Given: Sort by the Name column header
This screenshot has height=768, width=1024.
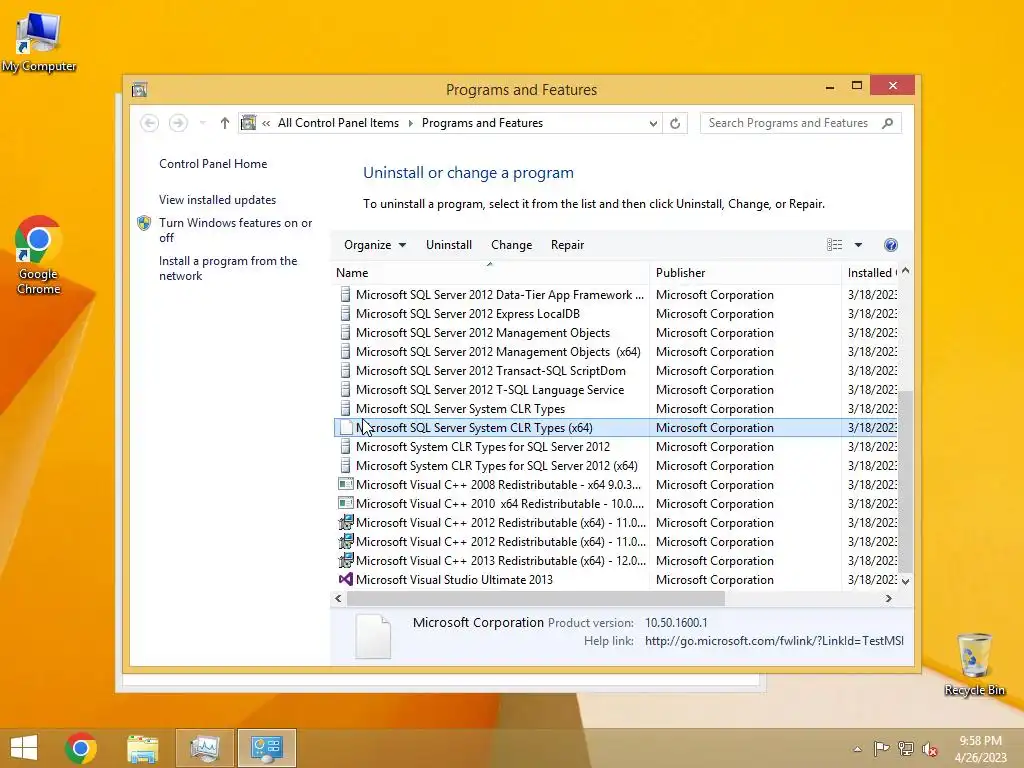Looking at the screenshot, I should (x=490, y=273).
